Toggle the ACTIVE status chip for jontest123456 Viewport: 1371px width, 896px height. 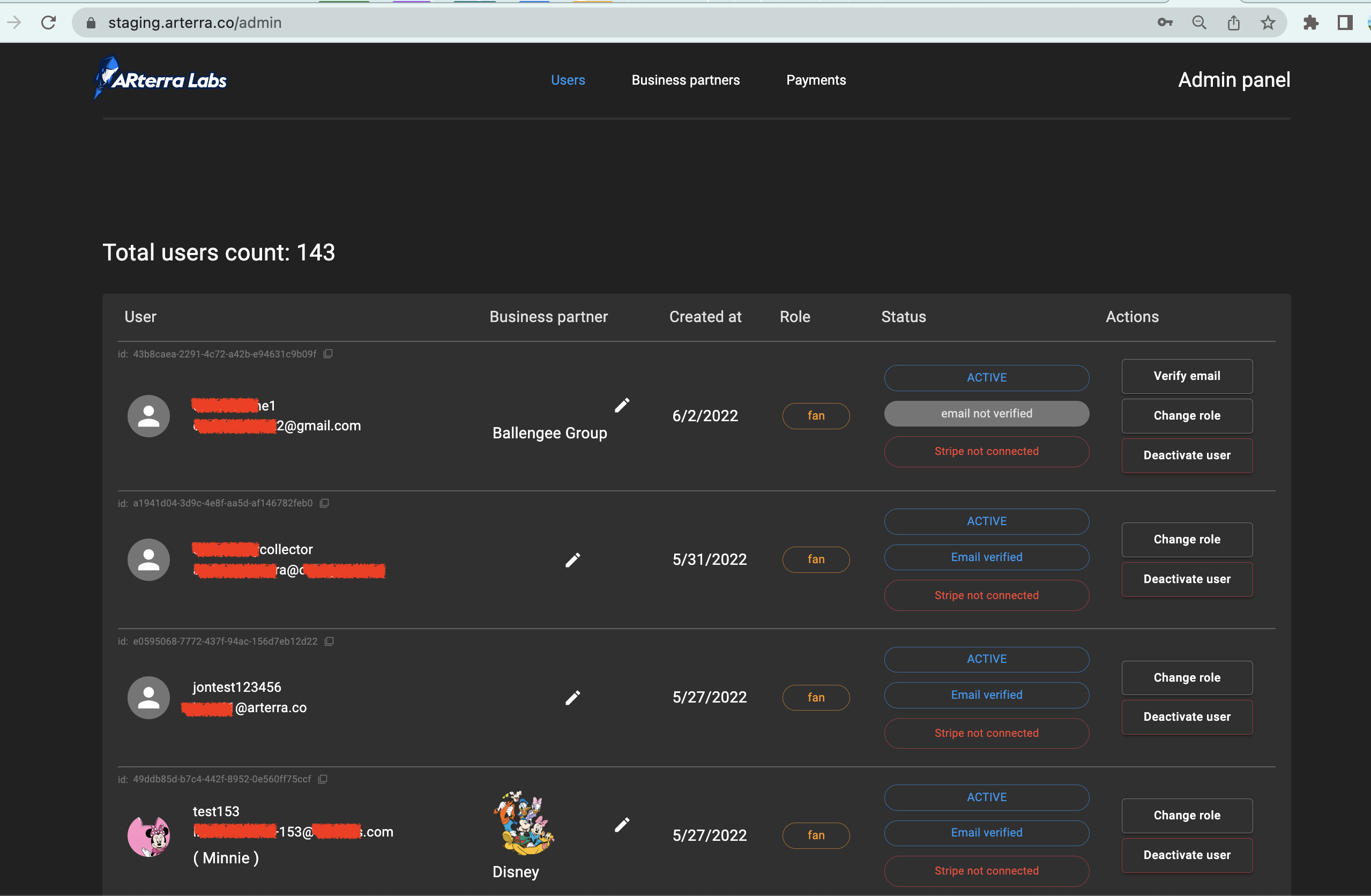(x=986, y=659)
